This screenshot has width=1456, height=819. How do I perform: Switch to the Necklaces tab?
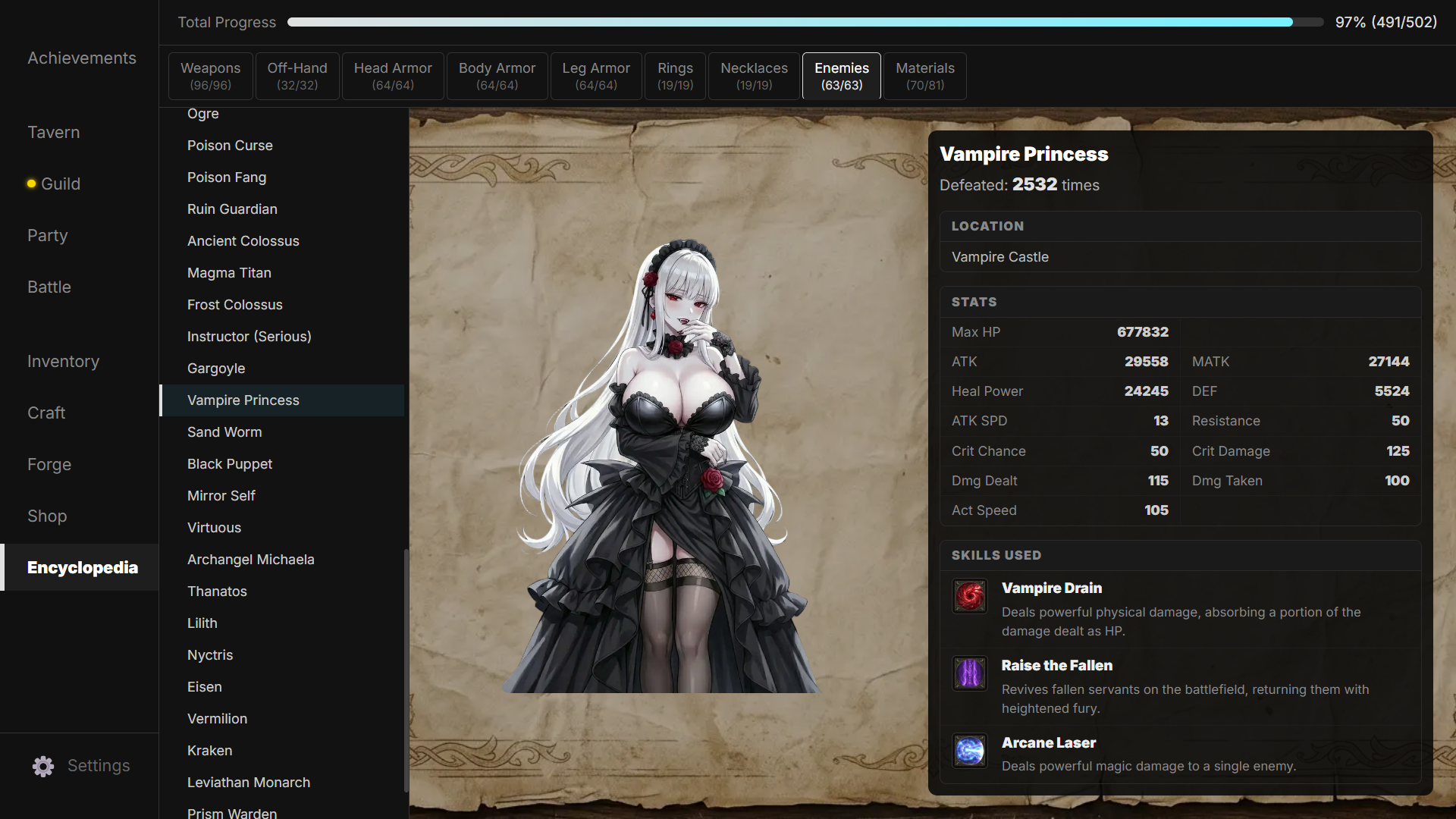coord(755,76)
